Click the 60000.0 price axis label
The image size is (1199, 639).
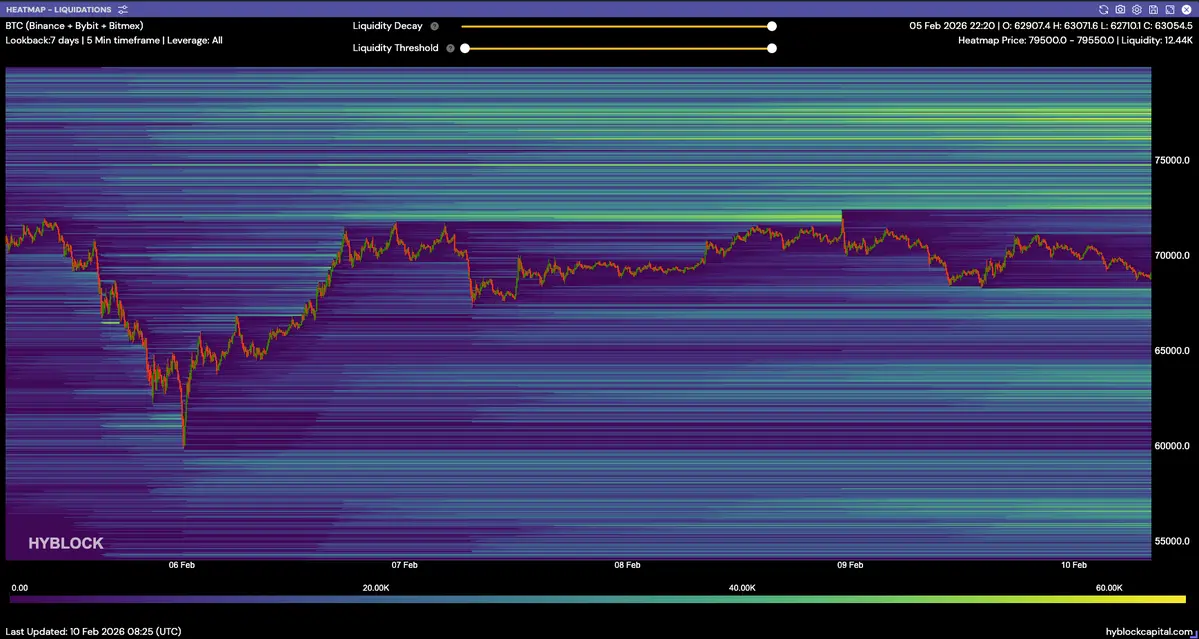coord(1172,446)
